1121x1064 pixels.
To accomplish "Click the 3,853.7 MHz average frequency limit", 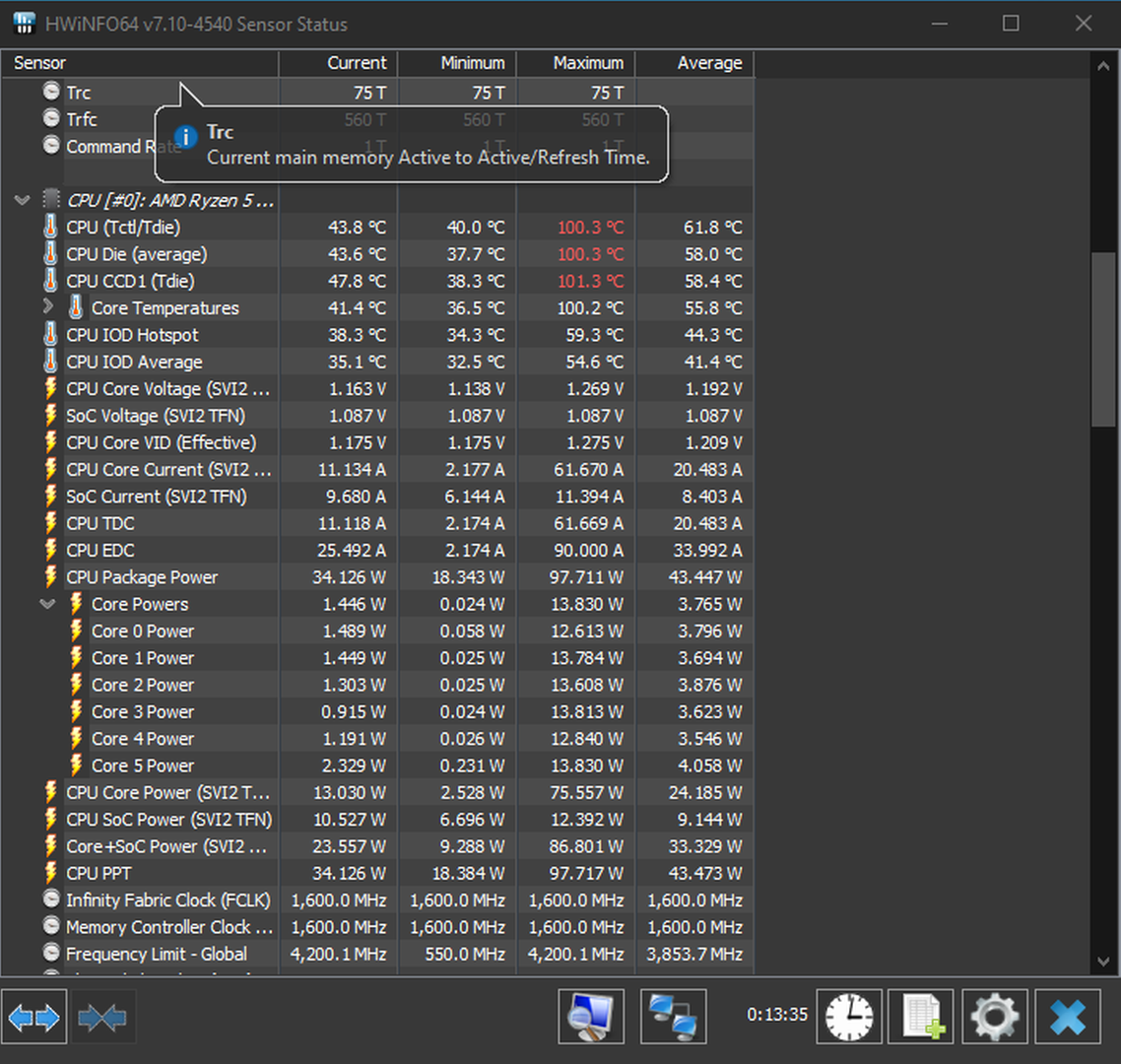I will pos(694,954).
